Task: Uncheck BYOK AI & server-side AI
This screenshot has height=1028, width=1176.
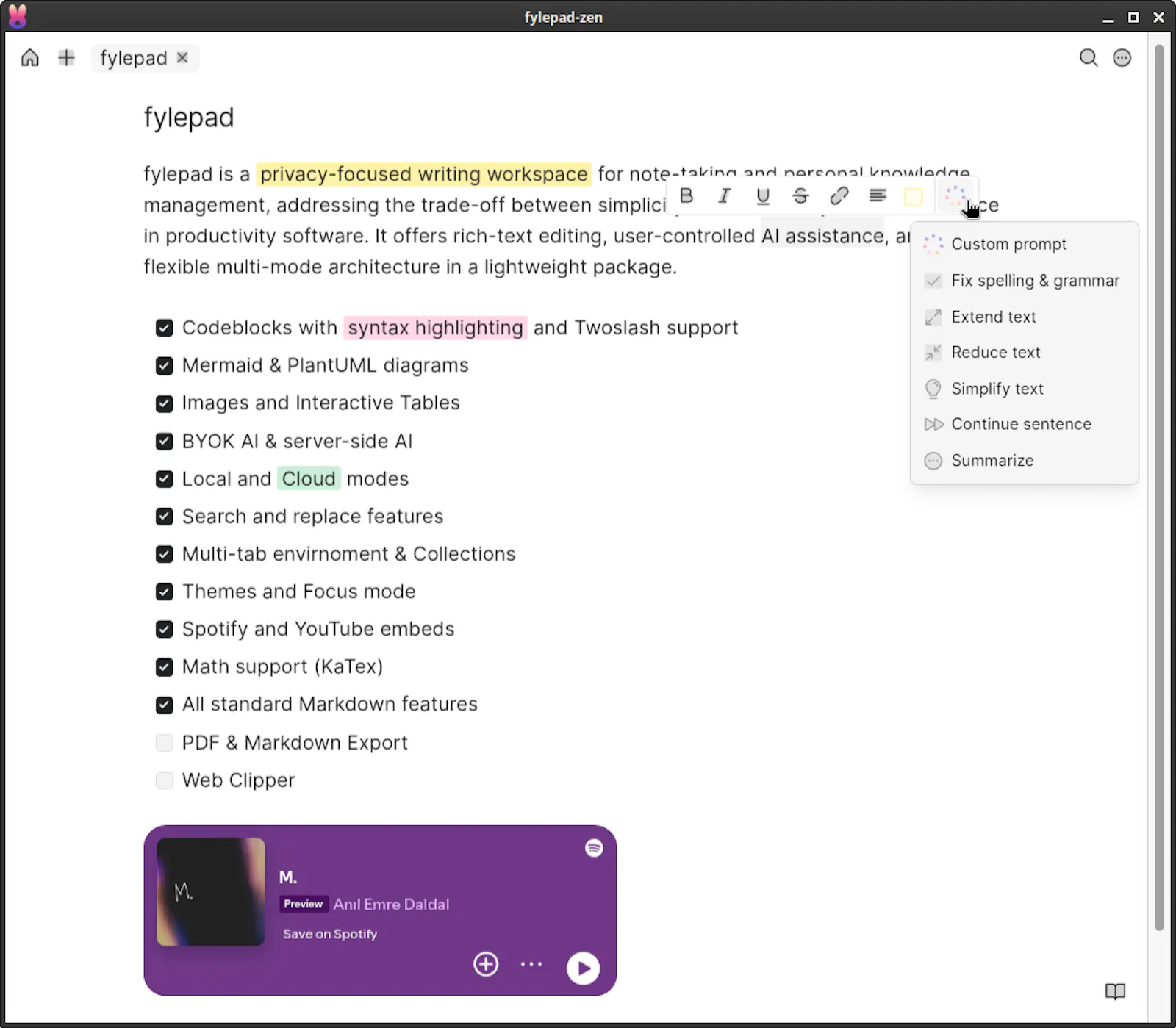Action: point(165,441)
